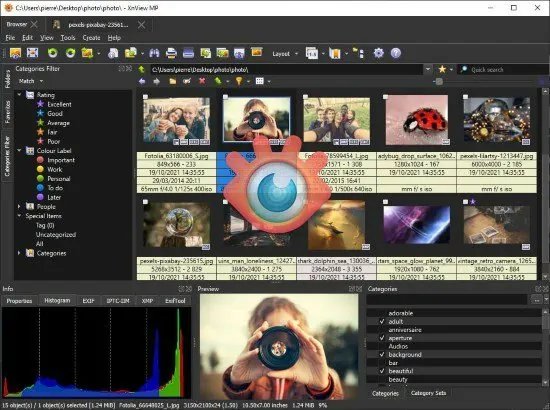Click the Print icon in toolbar

point(171,53)
